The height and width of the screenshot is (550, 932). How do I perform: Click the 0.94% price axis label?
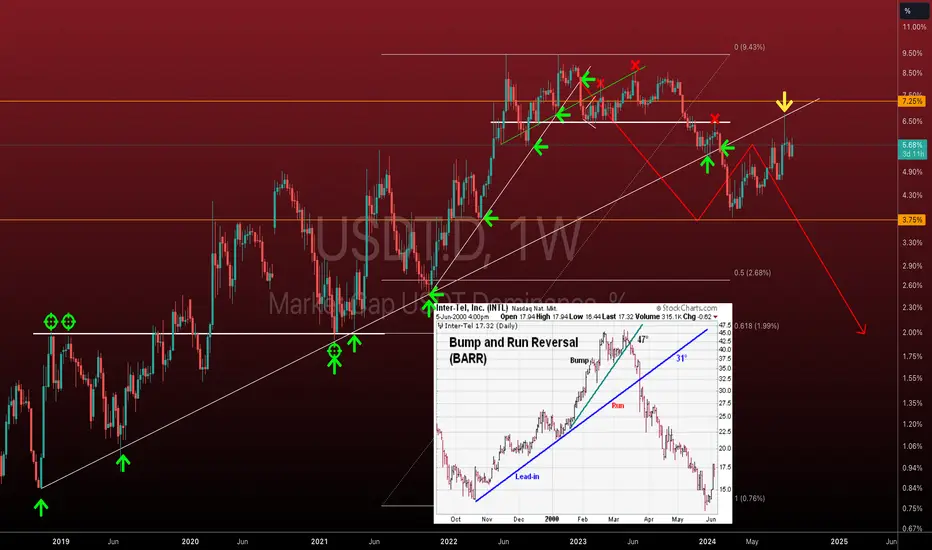coord(912,469)
